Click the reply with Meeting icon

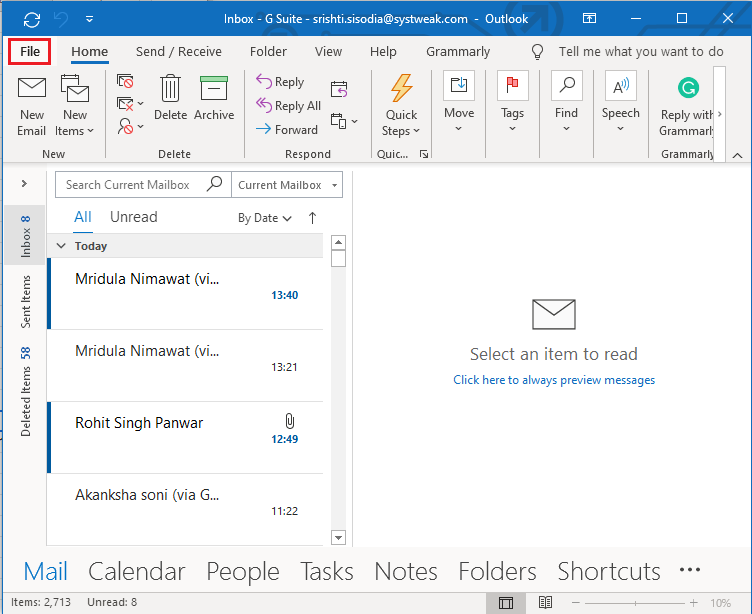pos(339,89)
